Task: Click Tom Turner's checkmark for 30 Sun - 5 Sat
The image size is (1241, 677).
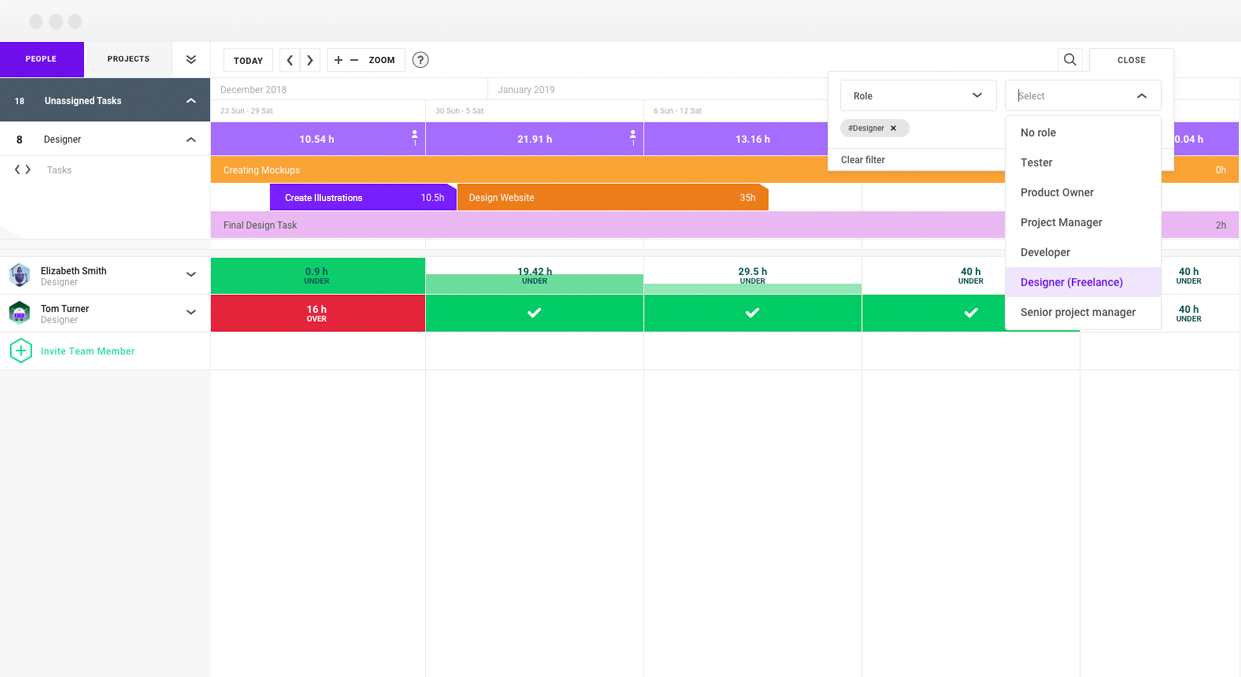Action: [x=534, y=313]
